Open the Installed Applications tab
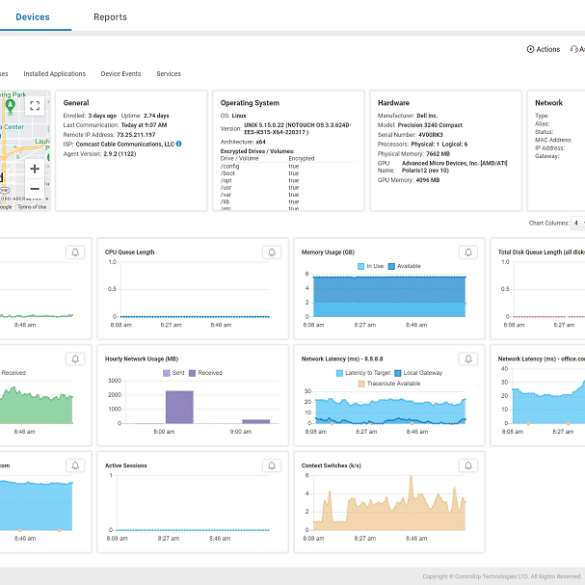 54,74
